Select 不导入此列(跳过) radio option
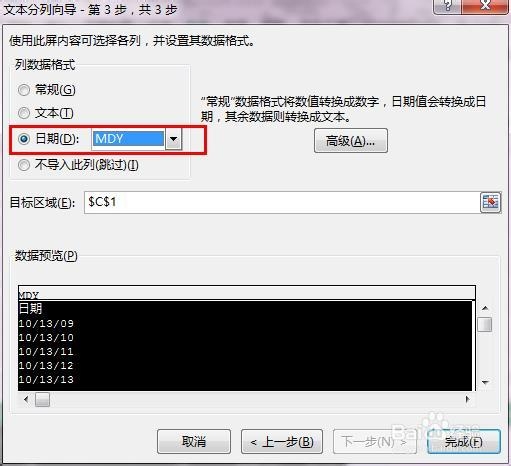511x466 pixels. (x=24, y=165)
